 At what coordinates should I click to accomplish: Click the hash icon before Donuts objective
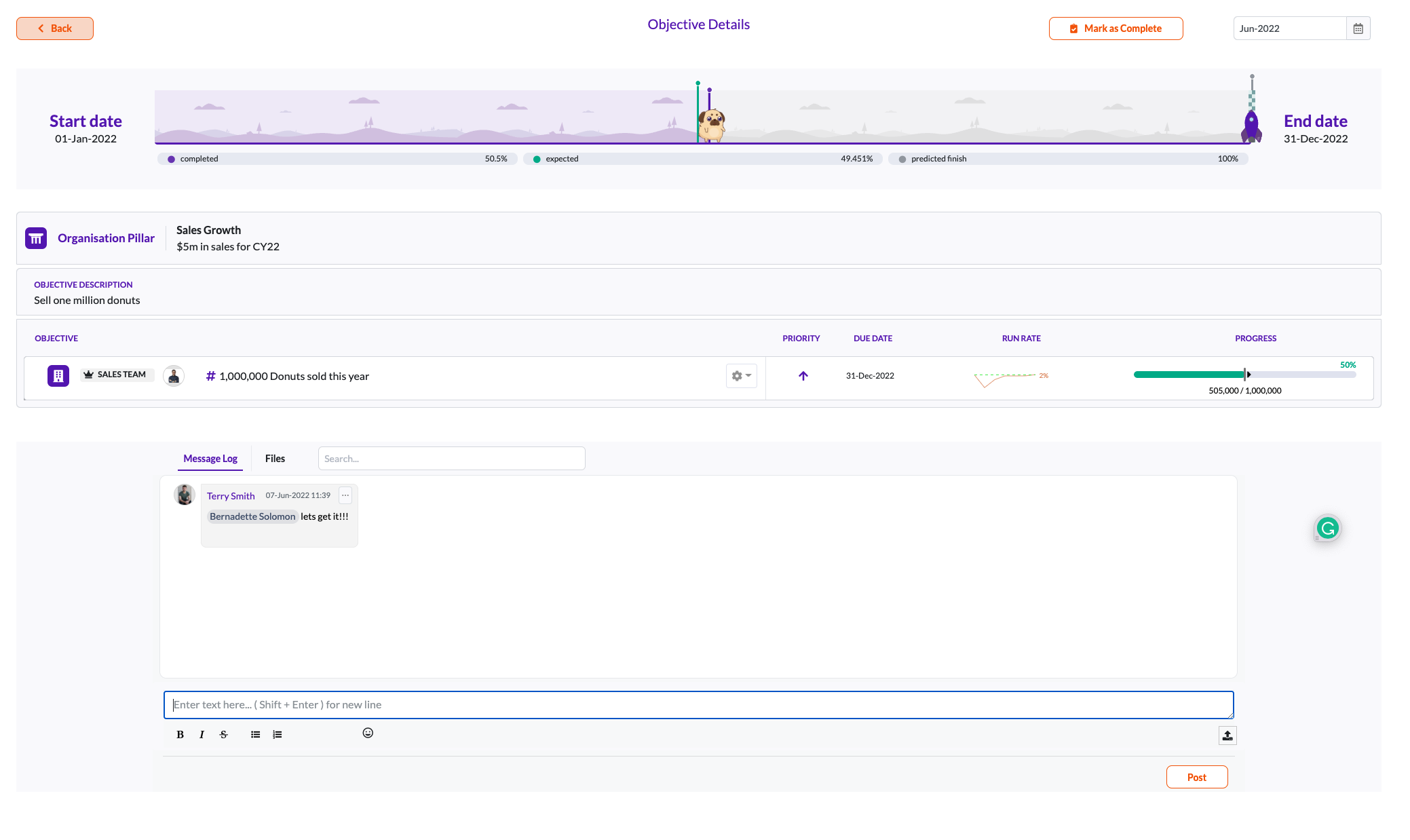point(210,376)
